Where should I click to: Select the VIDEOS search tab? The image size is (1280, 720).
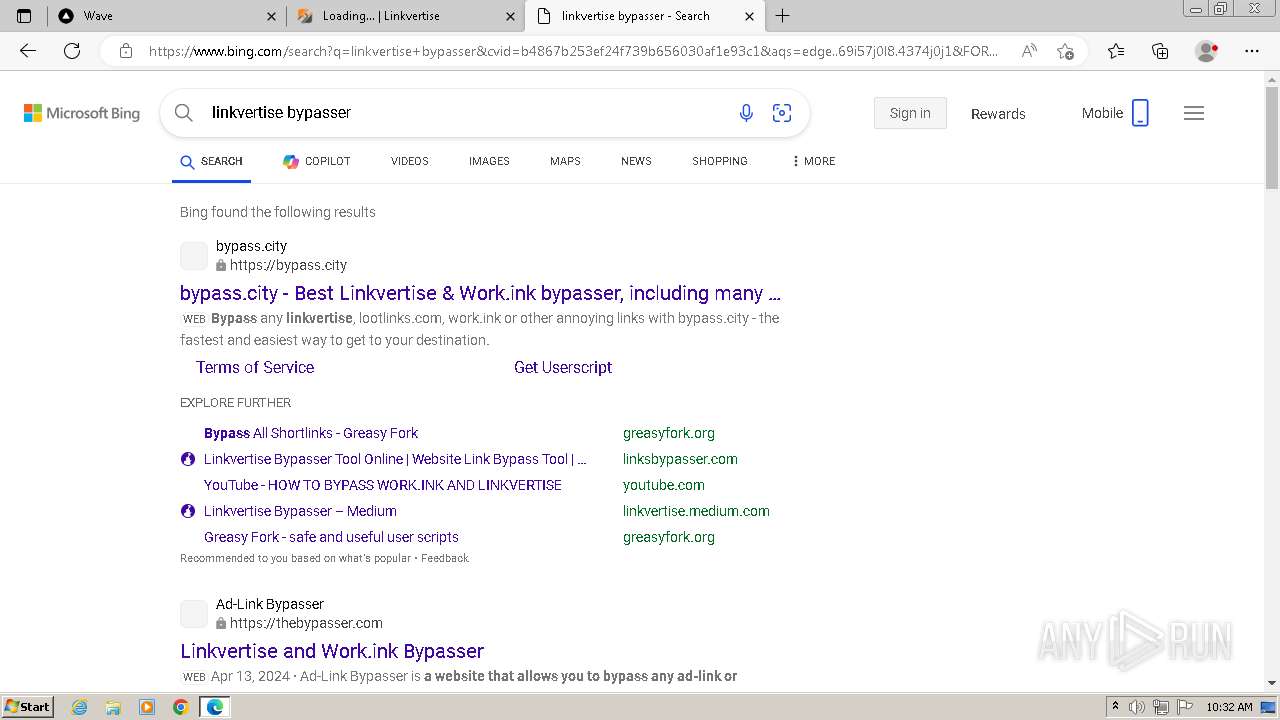410,161
